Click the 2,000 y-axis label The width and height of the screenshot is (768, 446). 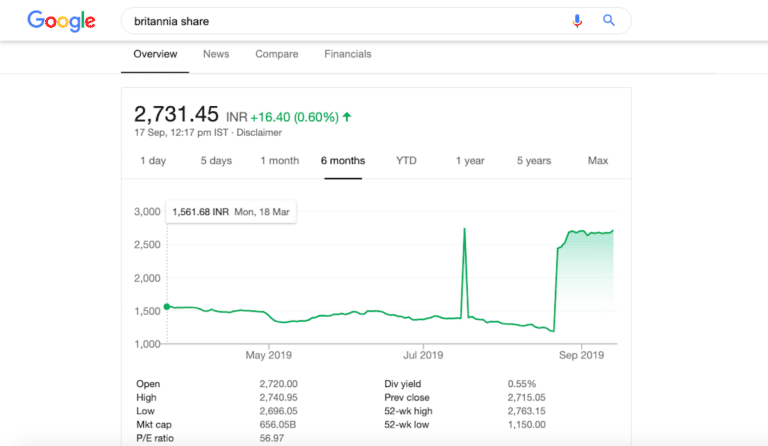point(147,278)
